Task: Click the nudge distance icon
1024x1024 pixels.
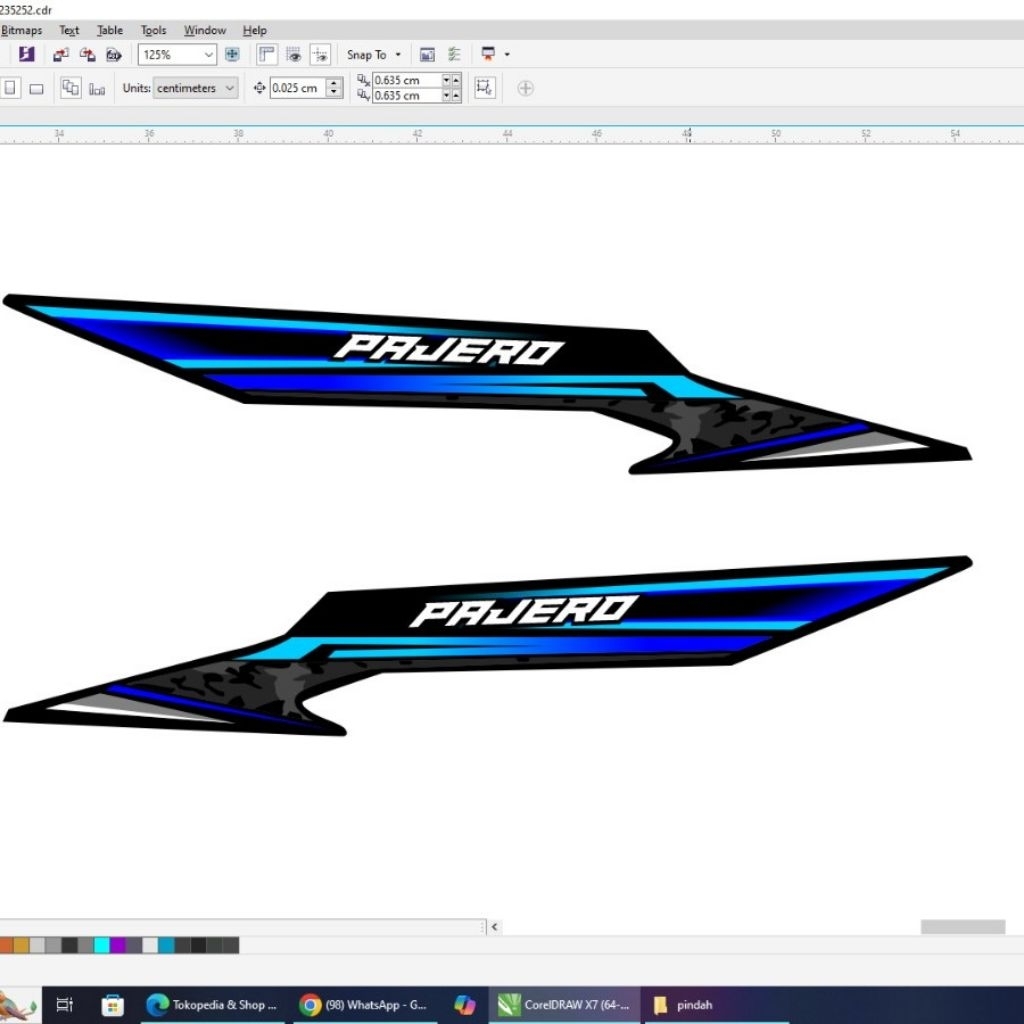Action: (259, 88)
